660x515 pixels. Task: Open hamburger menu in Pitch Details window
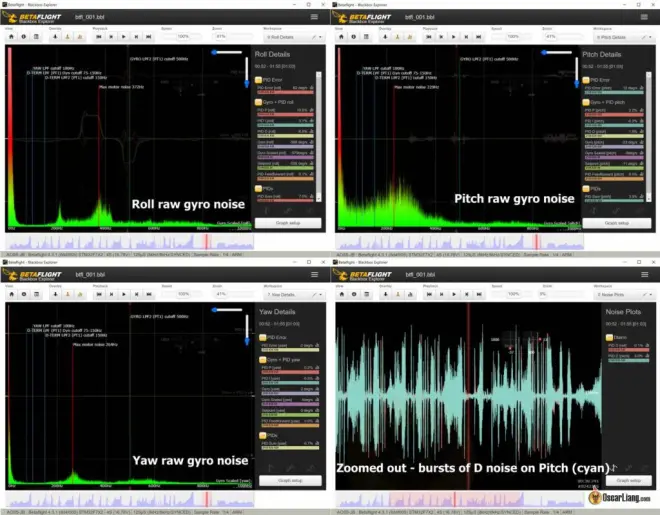[644, 17]
